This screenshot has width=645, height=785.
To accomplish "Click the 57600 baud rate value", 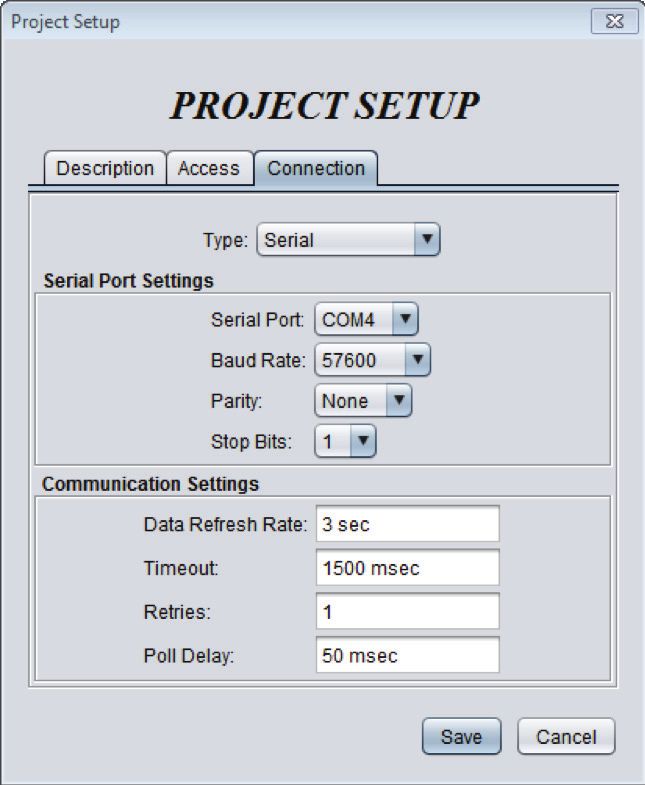I will [349, 360].
